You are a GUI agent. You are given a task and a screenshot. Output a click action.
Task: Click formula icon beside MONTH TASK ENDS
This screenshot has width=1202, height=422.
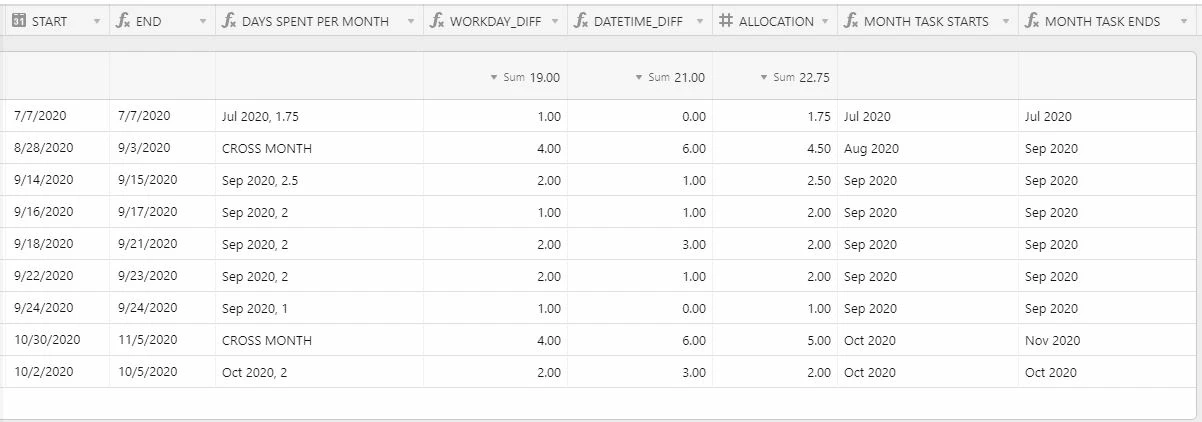(1032, 21)
